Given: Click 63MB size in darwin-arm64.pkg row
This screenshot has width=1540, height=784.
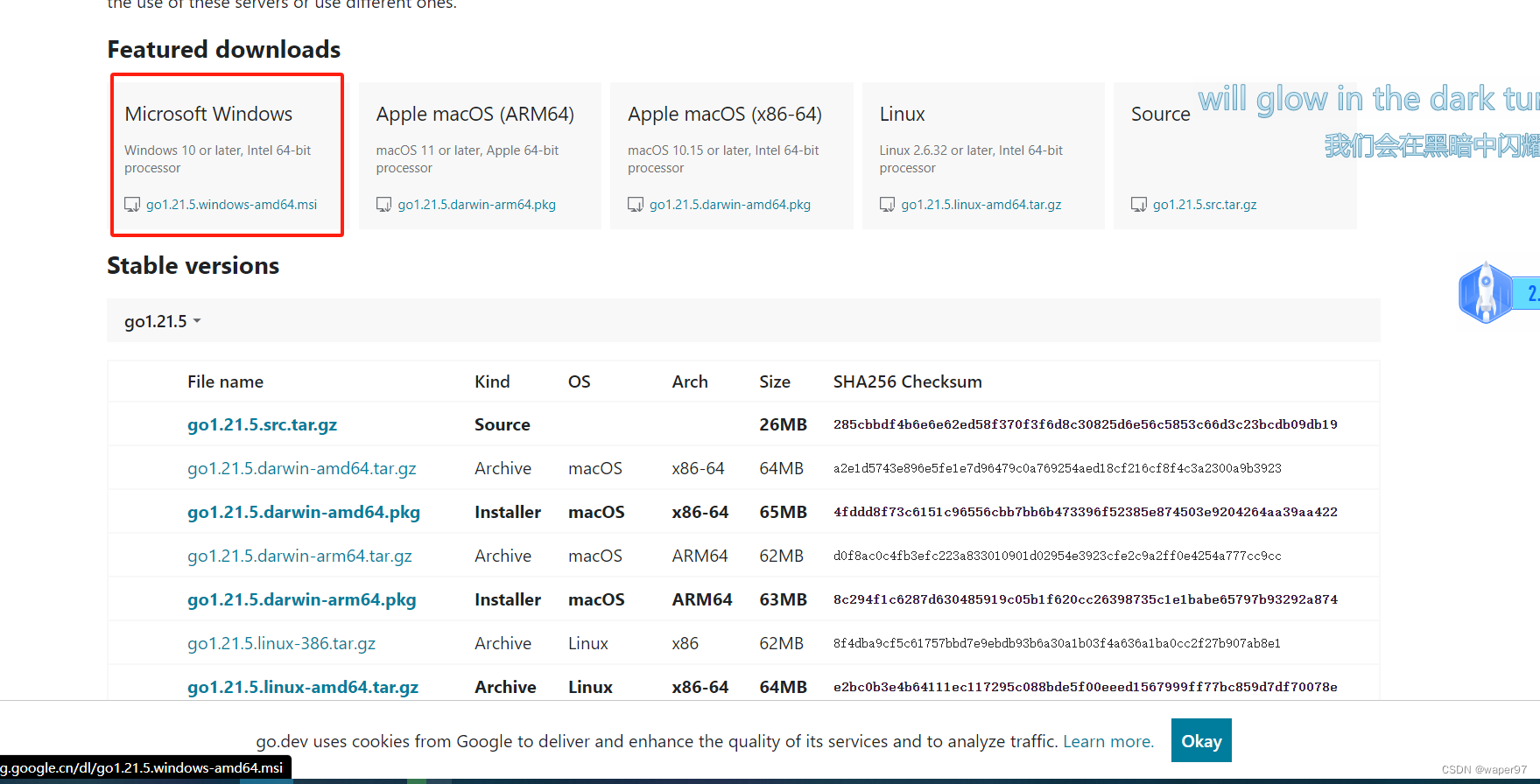Looking at the screenshot, I should pyautogui.click(x=783, y=599).
